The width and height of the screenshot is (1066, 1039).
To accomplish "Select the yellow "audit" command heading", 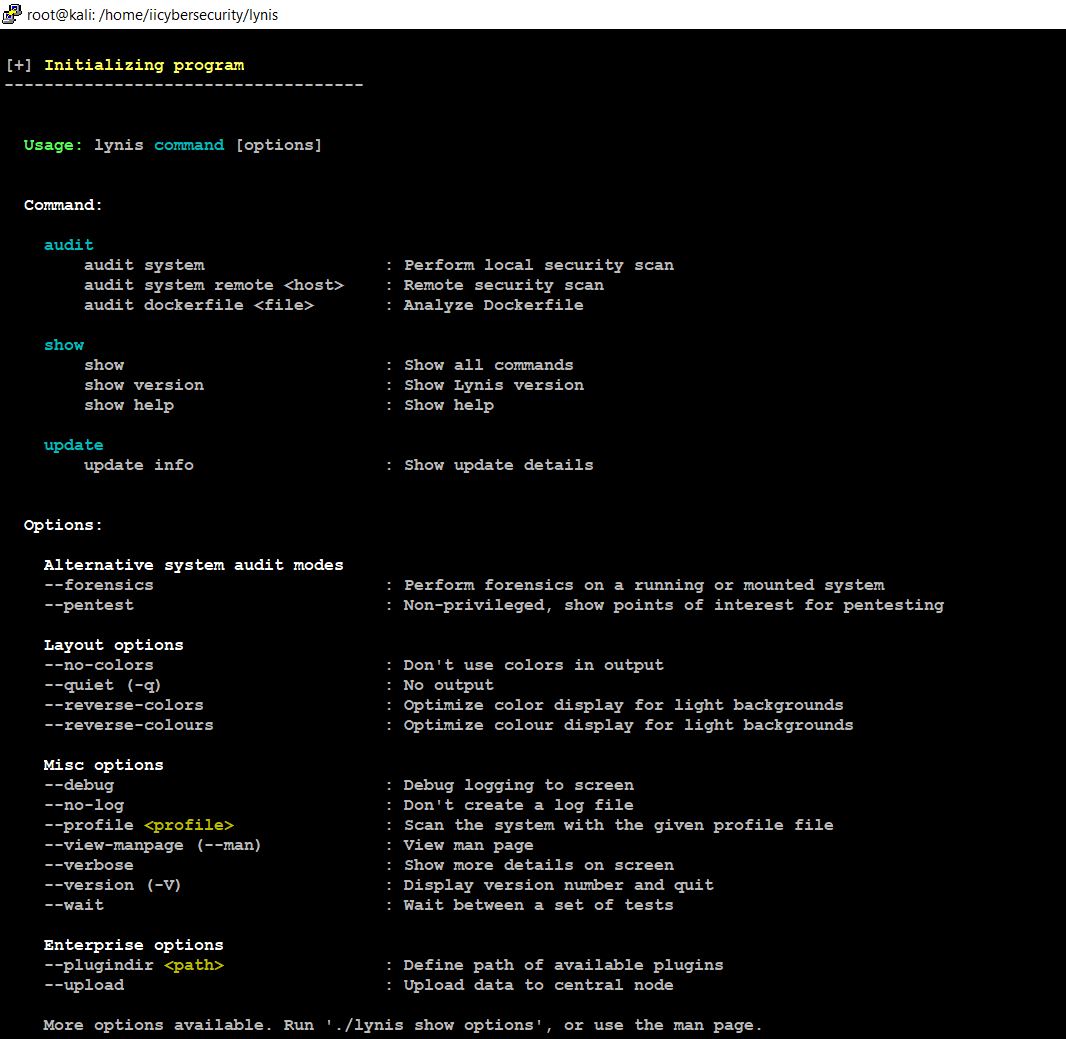I will 68,244.
